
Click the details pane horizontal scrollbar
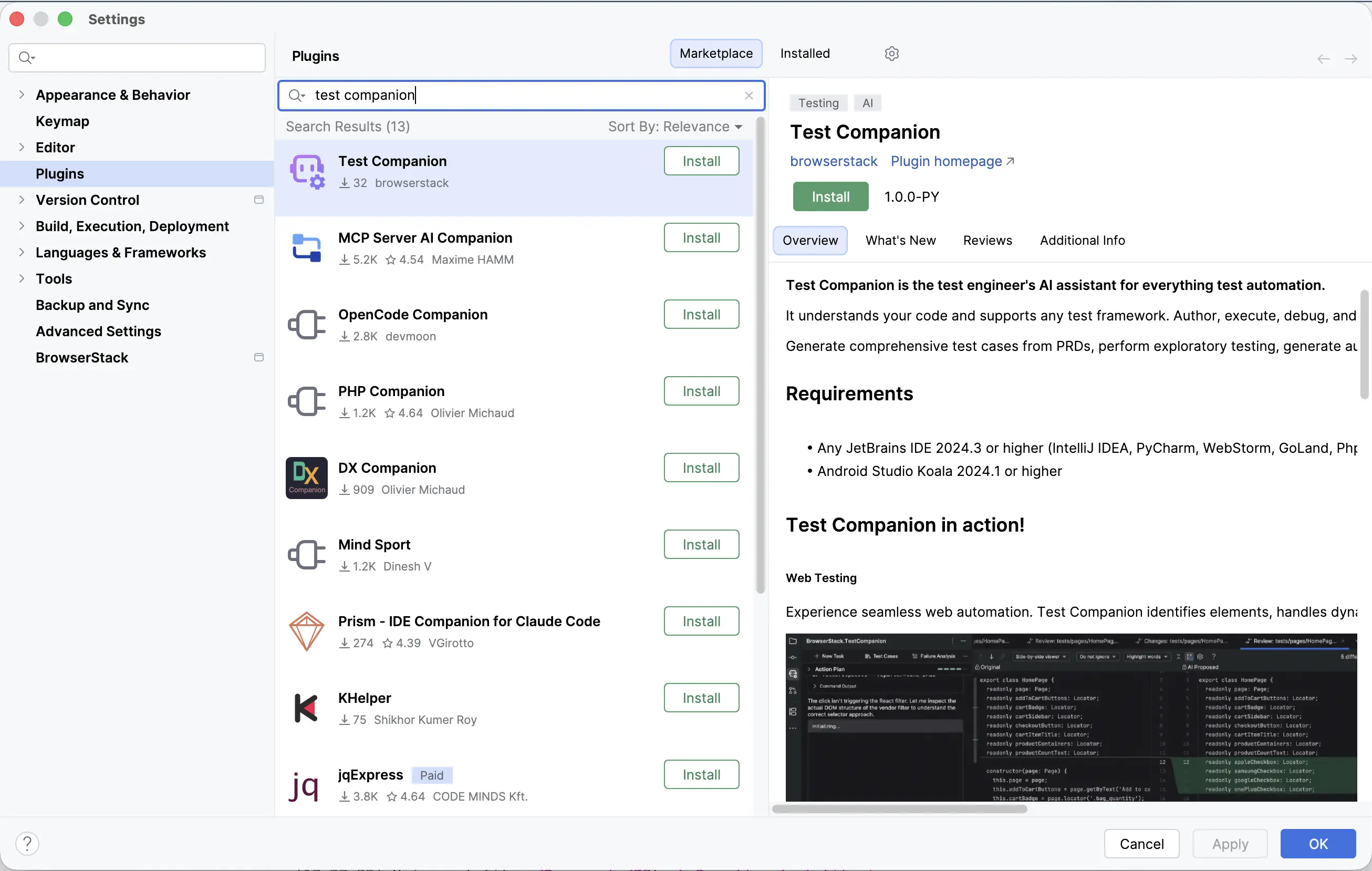[x=899, y=809]
